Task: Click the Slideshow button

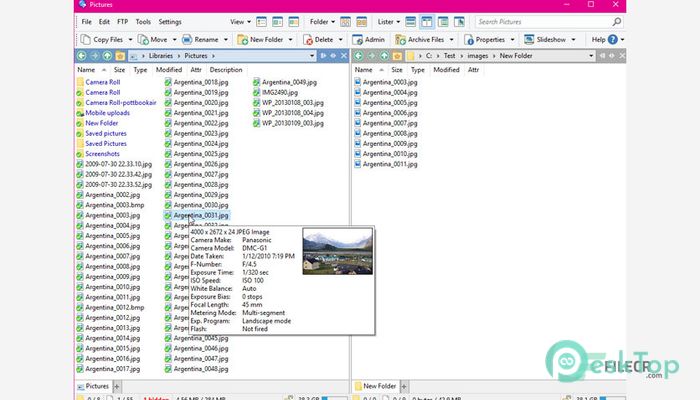Action: [545, 39]
